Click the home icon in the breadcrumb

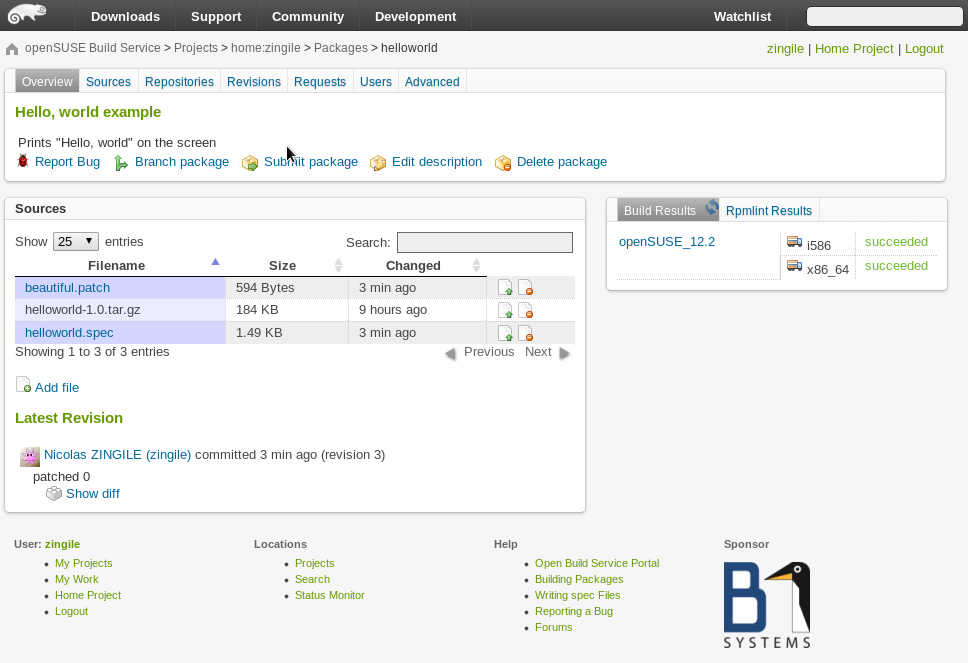12,48
